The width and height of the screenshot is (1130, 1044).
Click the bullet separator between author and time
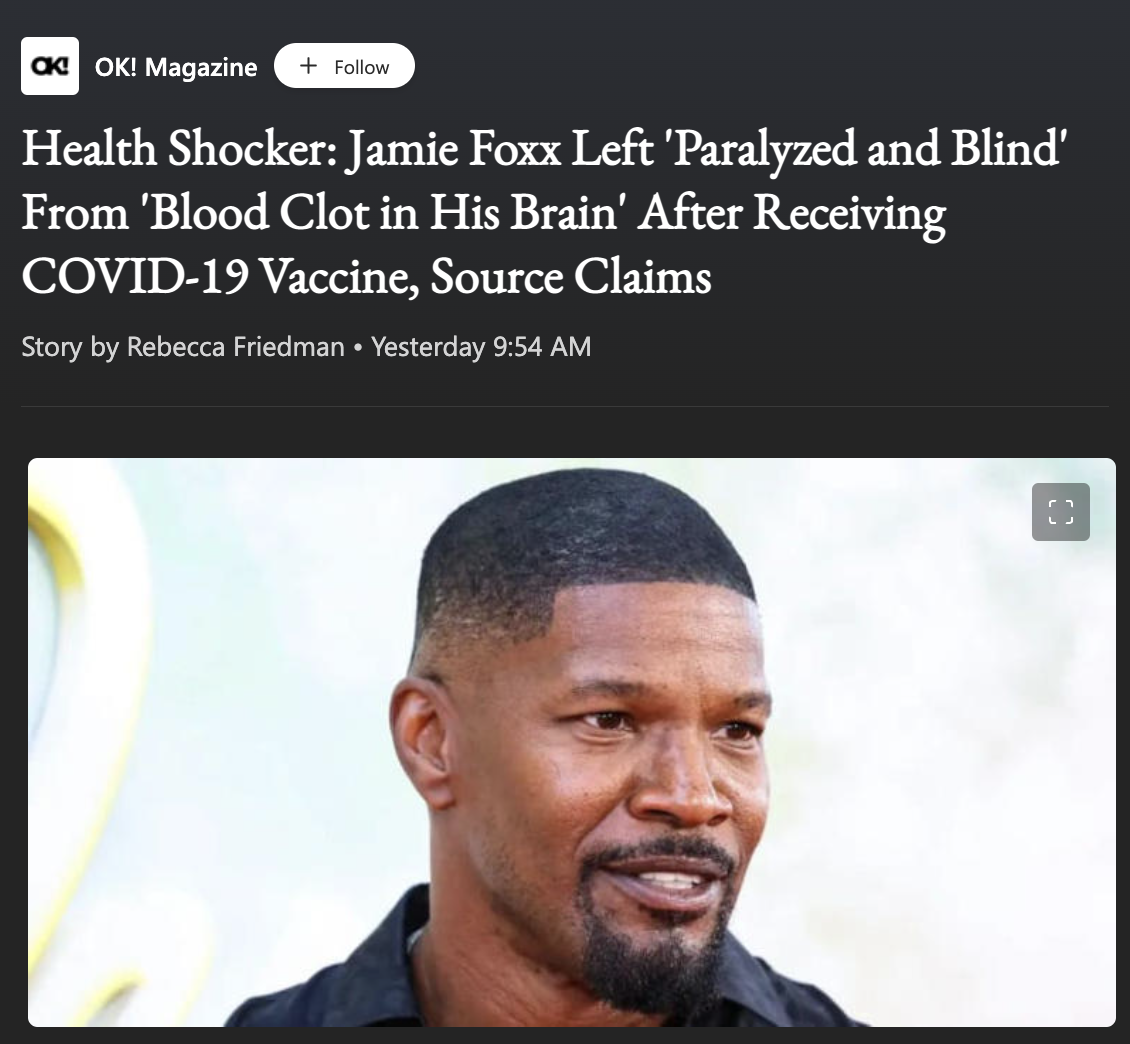click(x=358, y=348)
